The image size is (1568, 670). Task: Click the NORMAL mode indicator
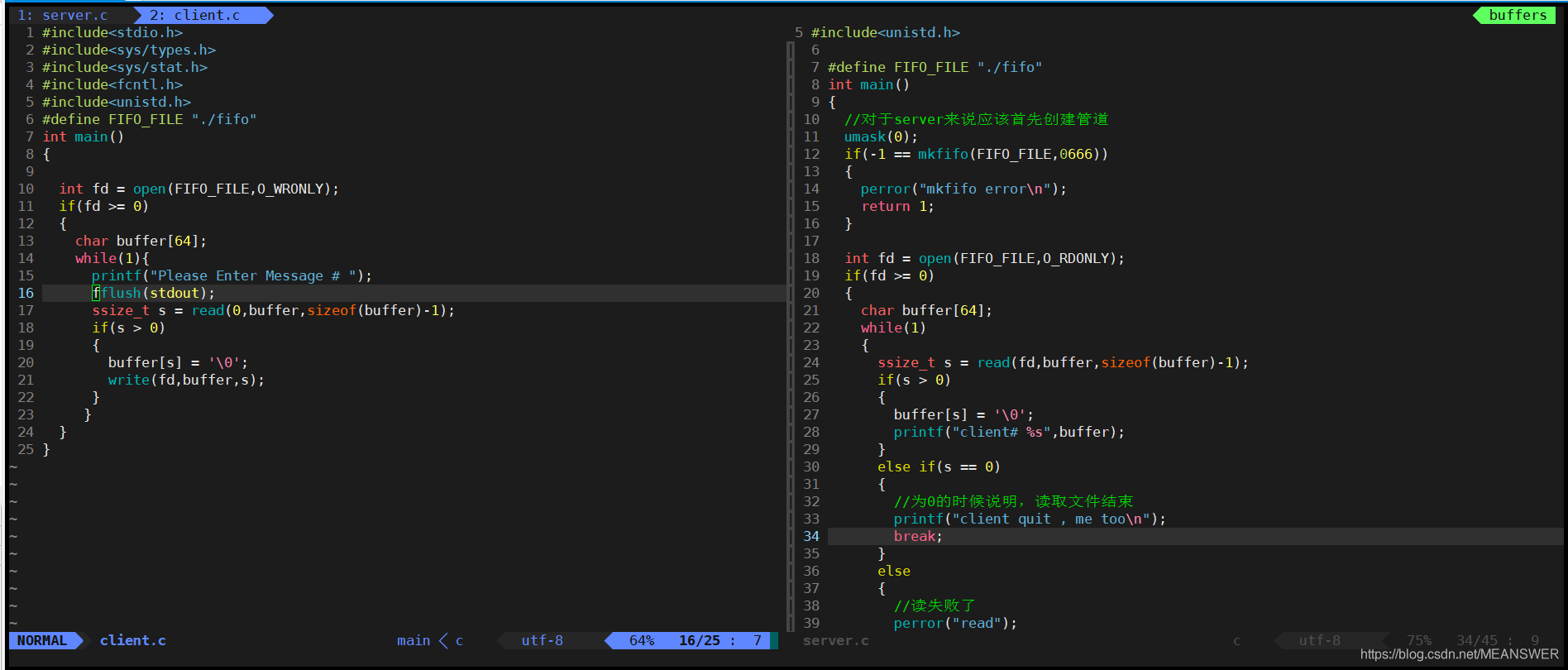42,640
